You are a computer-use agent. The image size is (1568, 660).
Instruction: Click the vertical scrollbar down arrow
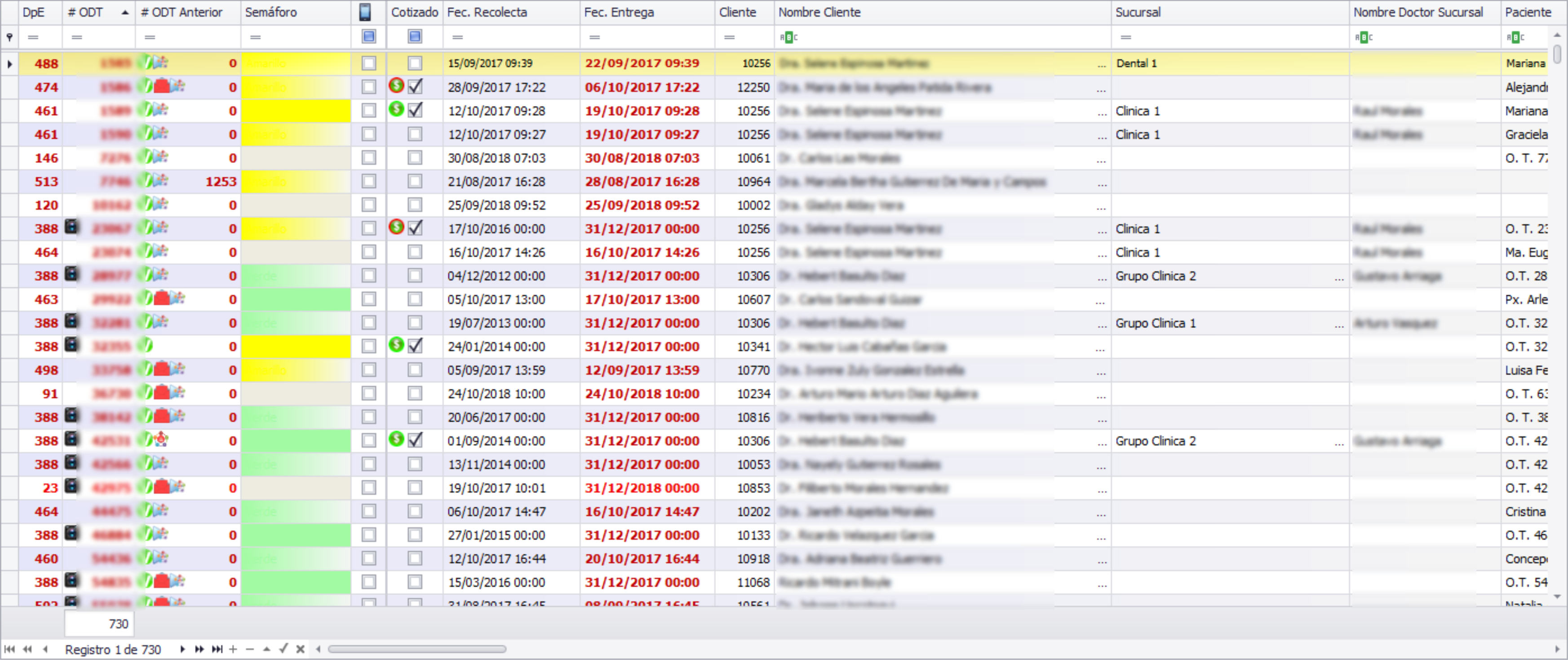click(x=1557, y=597)
